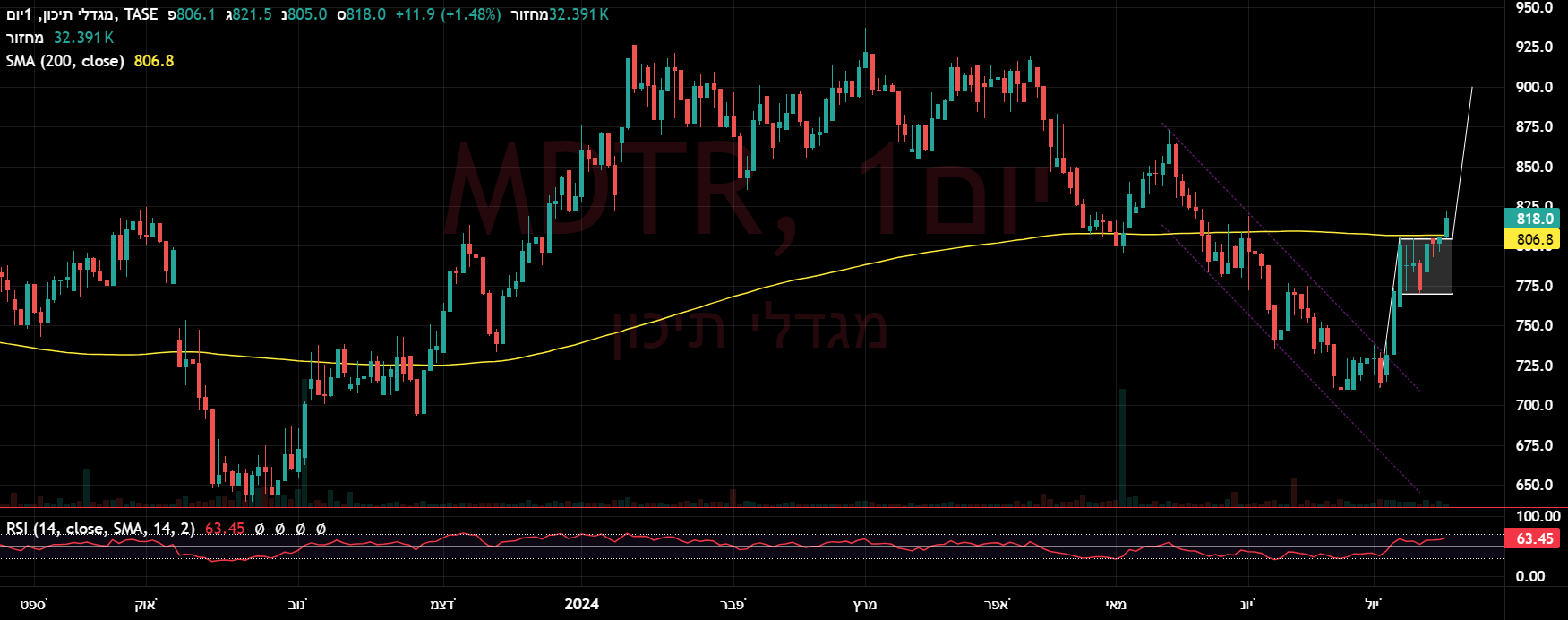Click the 725.0 price axis label
This screenshot has height=620, width=1568.
[x=1534, y=366]
